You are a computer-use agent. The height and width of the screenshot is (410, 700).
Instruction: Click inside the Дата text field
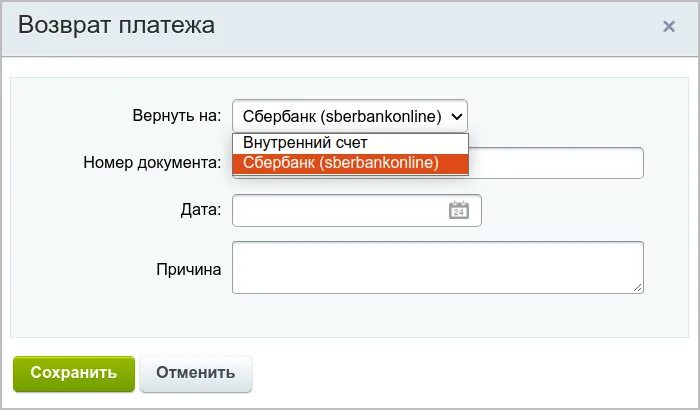pyautogui.click(x=339, y=210)
